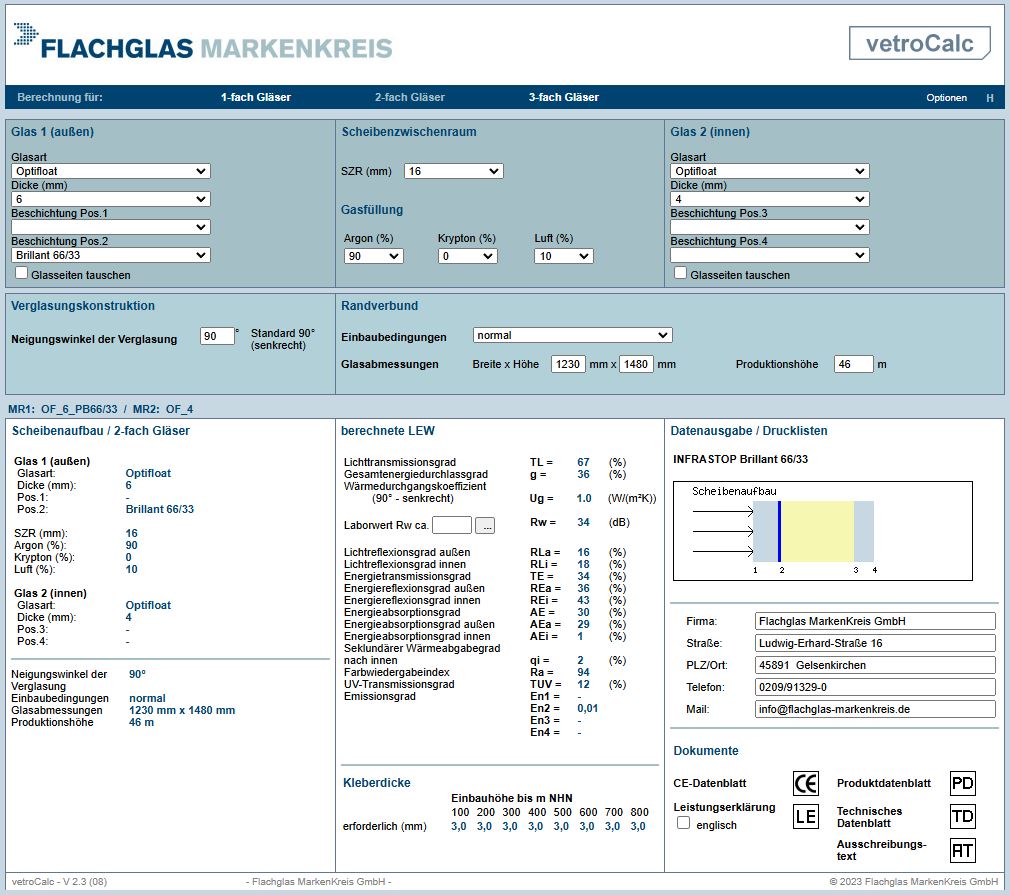Click the 'Standard 90° (senkrecht)' label

(x=283, y=339)
